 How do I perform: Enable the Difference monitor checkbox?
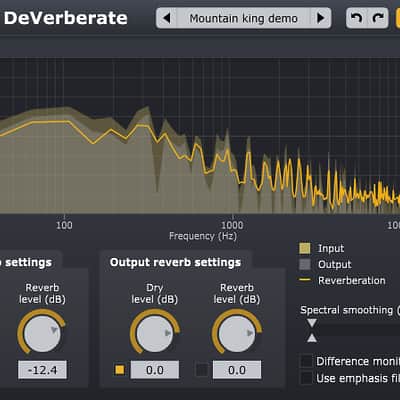[306, 361]
